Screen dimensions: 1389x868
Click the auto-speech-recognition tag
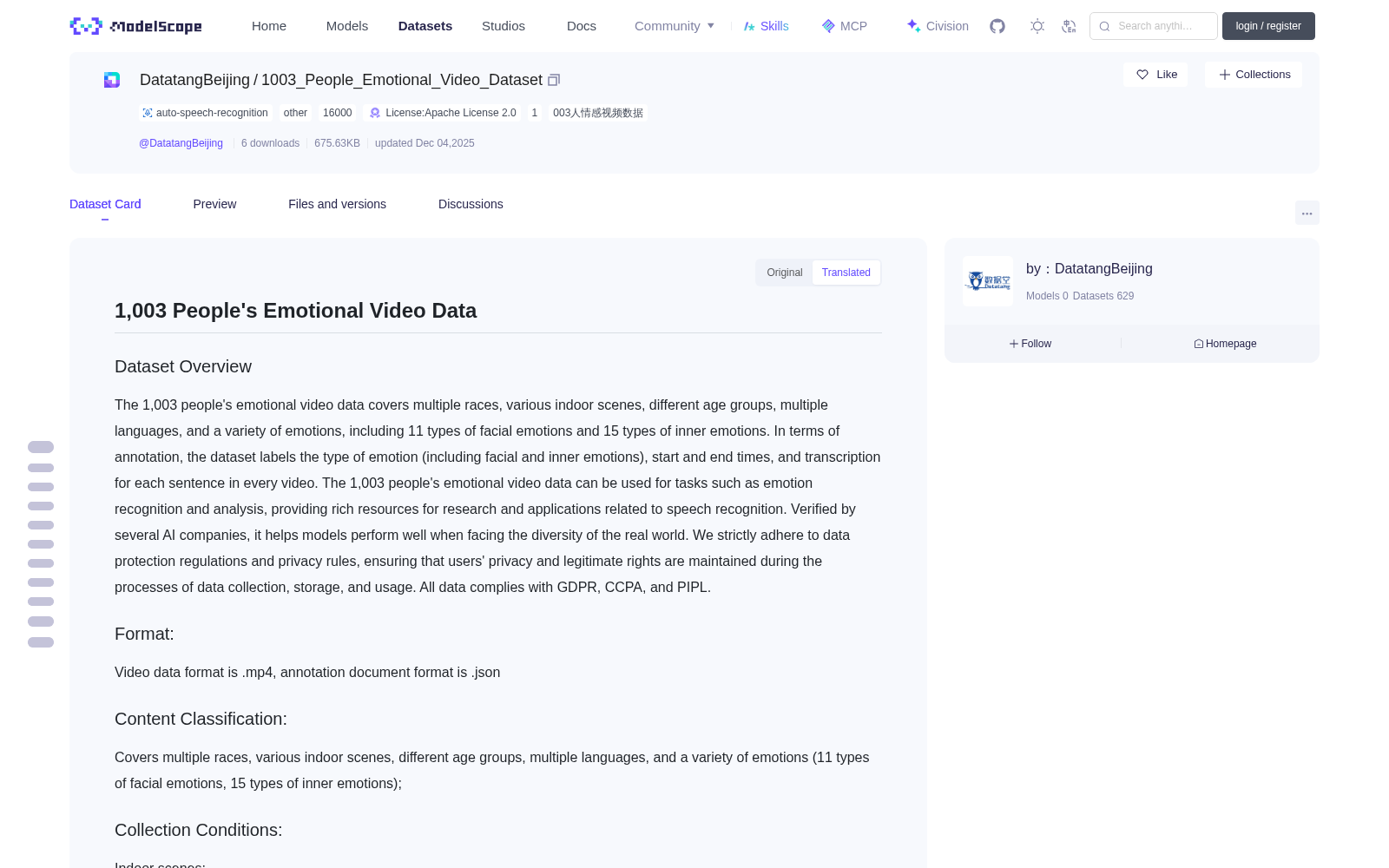[x=205, y=113]
